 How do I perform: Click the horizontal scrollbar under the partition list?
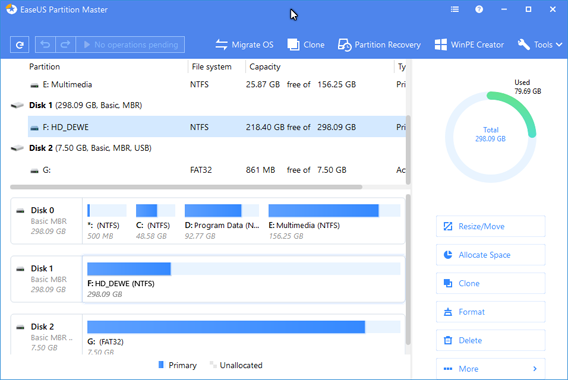(x=186, y=187)
